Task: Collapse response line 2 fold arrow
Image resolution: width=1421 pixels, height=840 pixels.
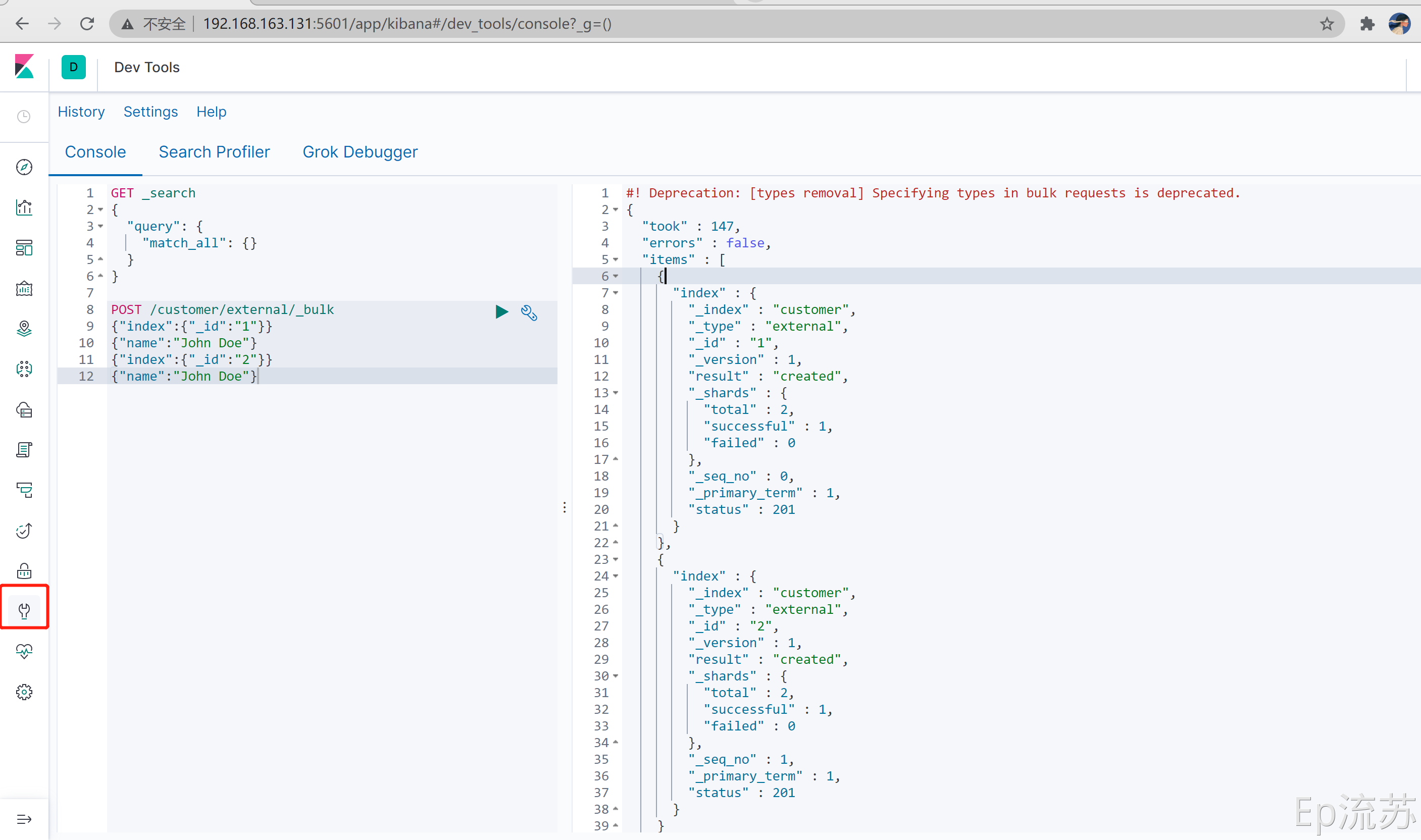Action: coord(616,210)
